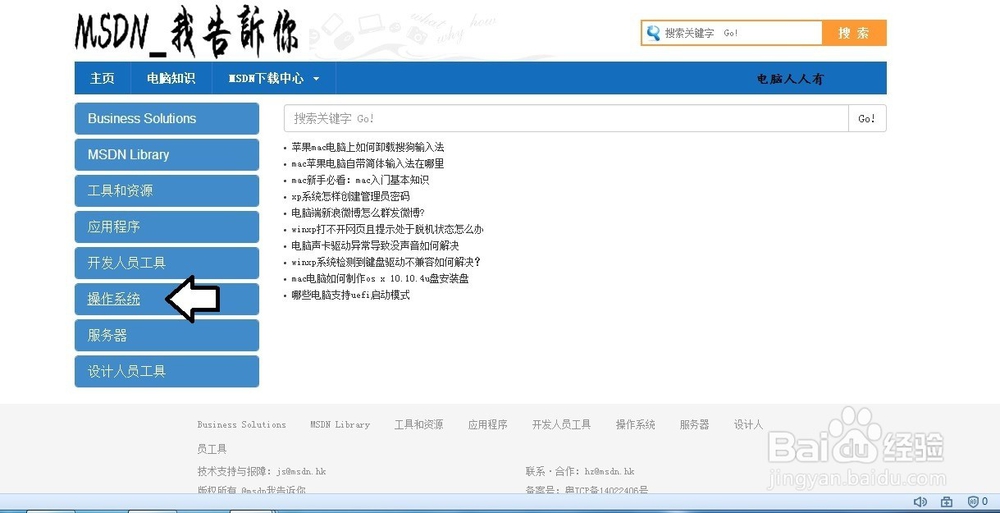Select 工具和资源 sidebar item
The image size is (1000, 513).
coord(166,191)
